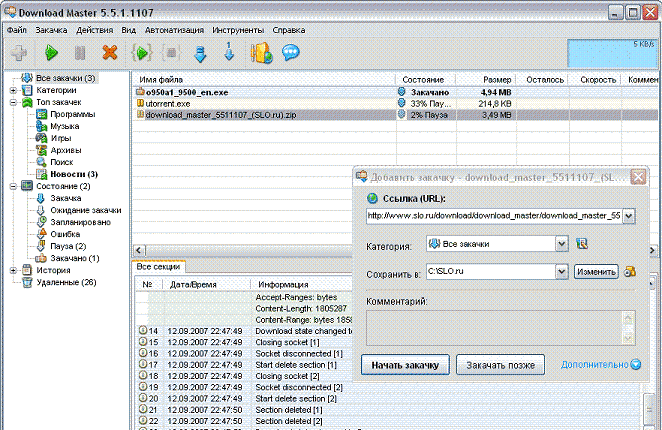Select Все закачки (3) in the tree
Viewport: 662px width, 430px height.
coord(65,78)
